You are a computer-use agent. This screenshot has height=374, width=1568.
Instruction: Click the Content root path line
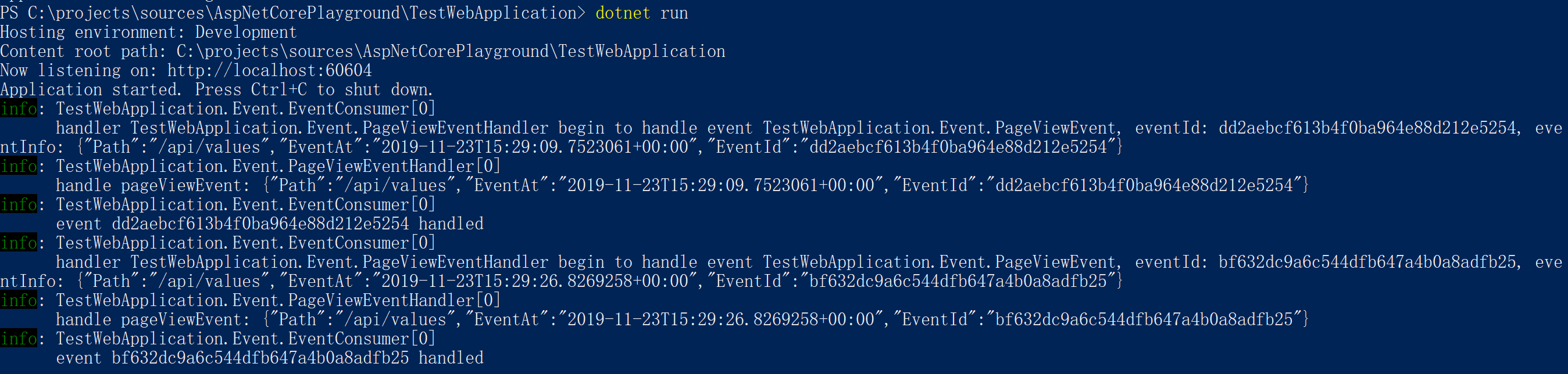363,51
